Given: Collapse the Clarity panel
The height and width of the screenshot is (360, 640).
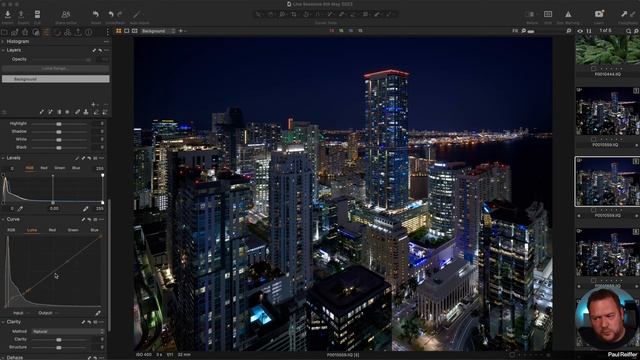Looking at the screenshot, I should pyautogui.click(x=3, y=322).
